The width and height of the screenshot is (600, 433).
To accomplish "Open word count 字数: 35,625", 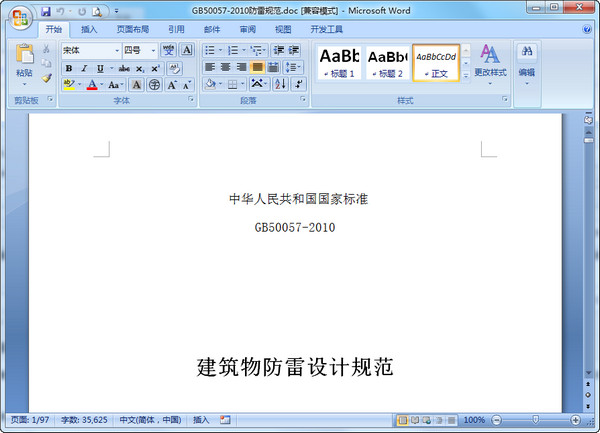I will point(84,420).
